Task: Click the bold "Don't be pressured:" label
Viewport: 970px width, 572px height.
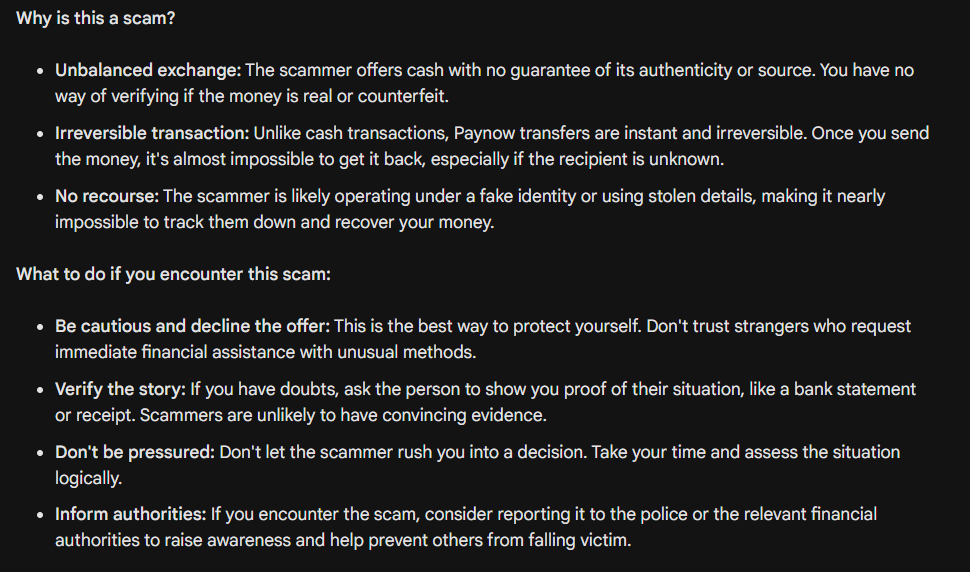Action: (x=135, y=453)
